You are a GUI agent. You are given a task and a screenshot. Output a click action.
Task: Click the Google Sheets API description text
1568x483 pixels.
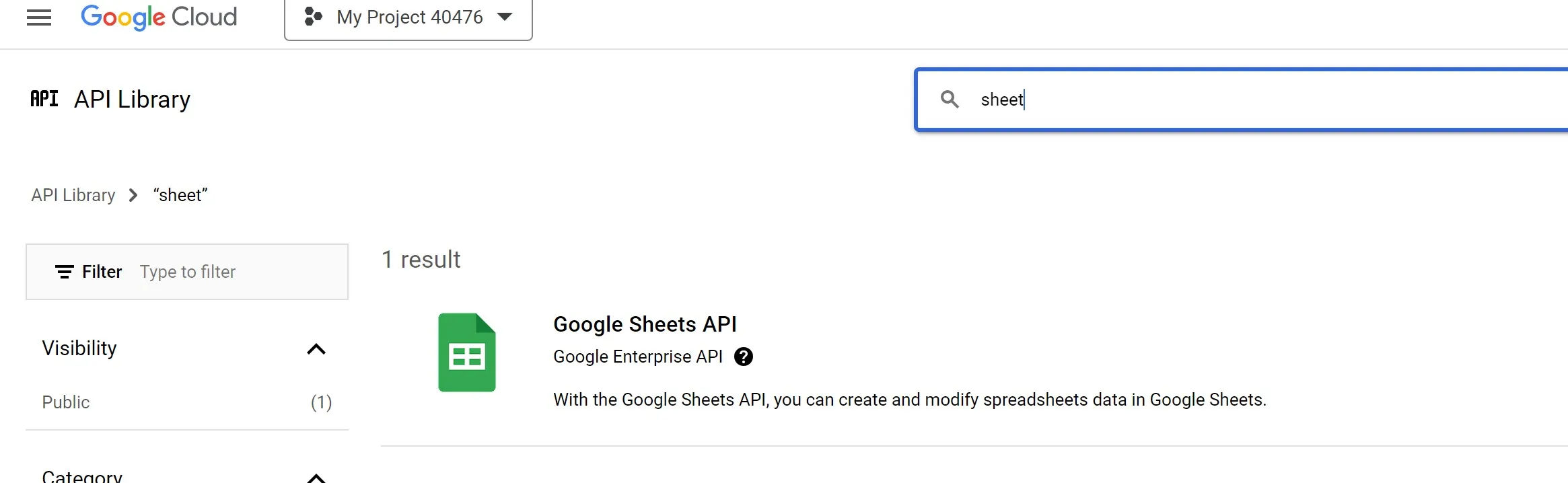(910, 400)
